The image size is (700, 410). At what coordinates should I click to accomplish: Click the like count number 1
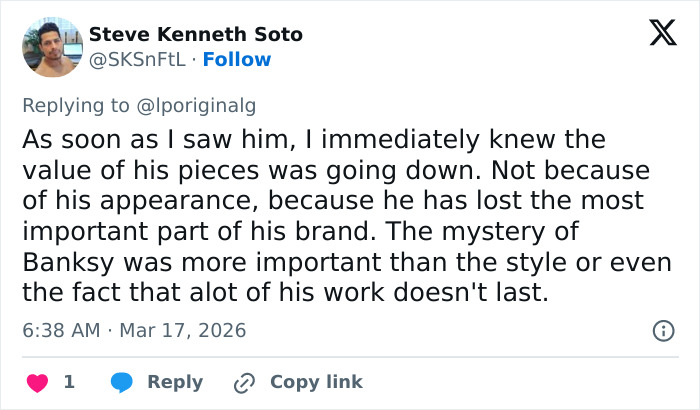(x=69, y=382)
